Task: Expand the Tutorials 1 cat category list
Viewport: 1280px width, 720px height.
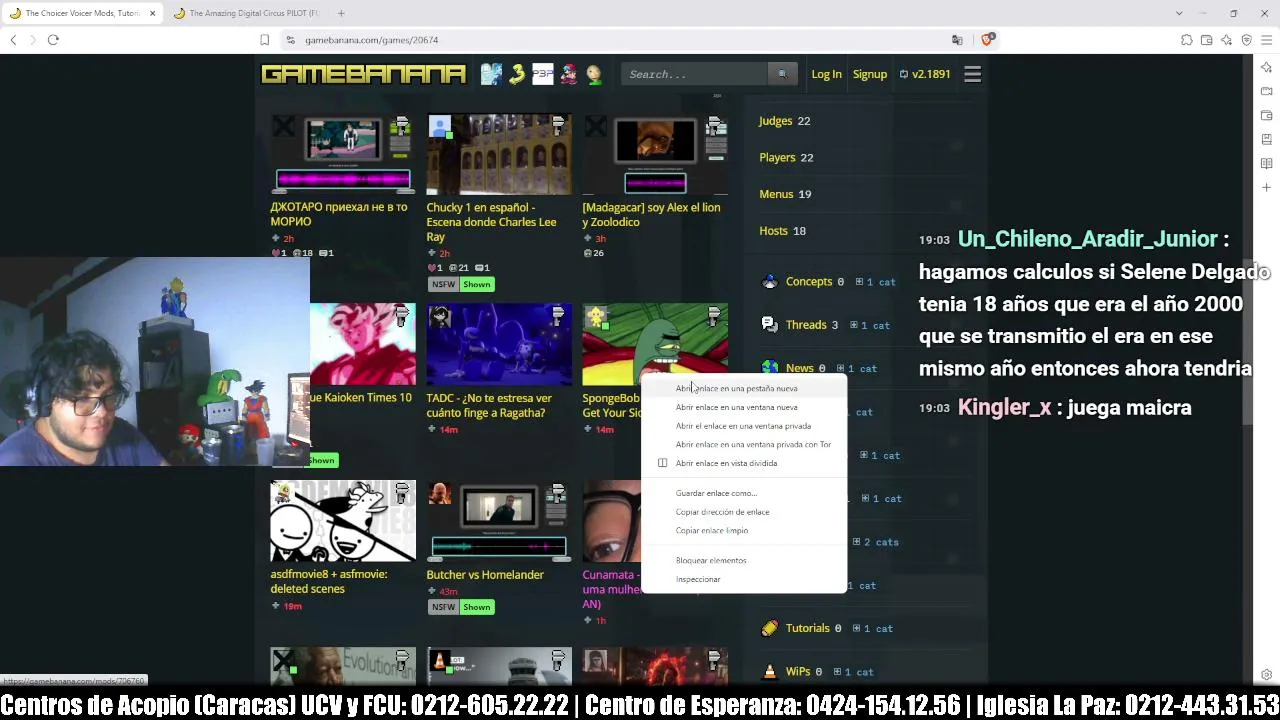Action: tap(871, 629)
